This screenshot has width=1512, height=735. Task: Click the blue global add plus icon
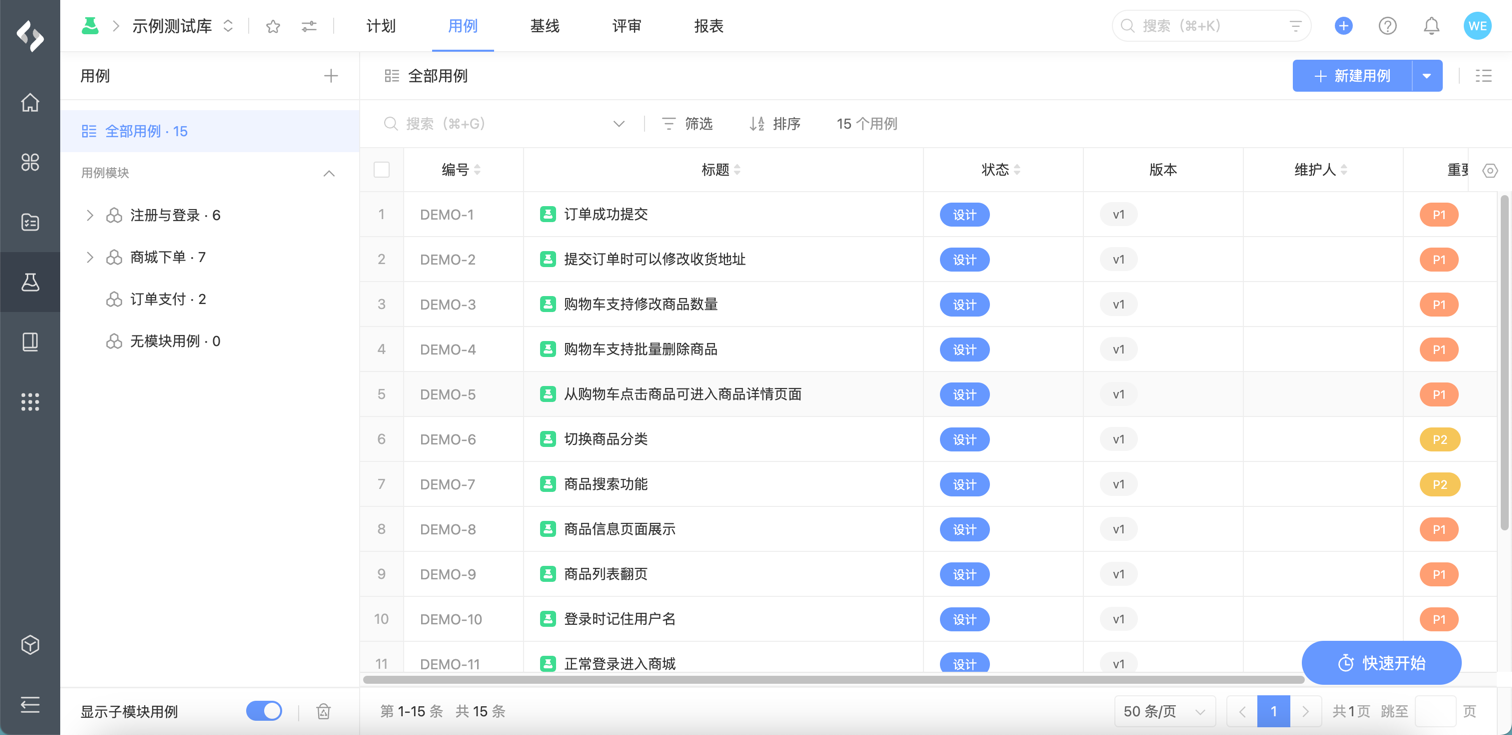tap(1343, 26)
